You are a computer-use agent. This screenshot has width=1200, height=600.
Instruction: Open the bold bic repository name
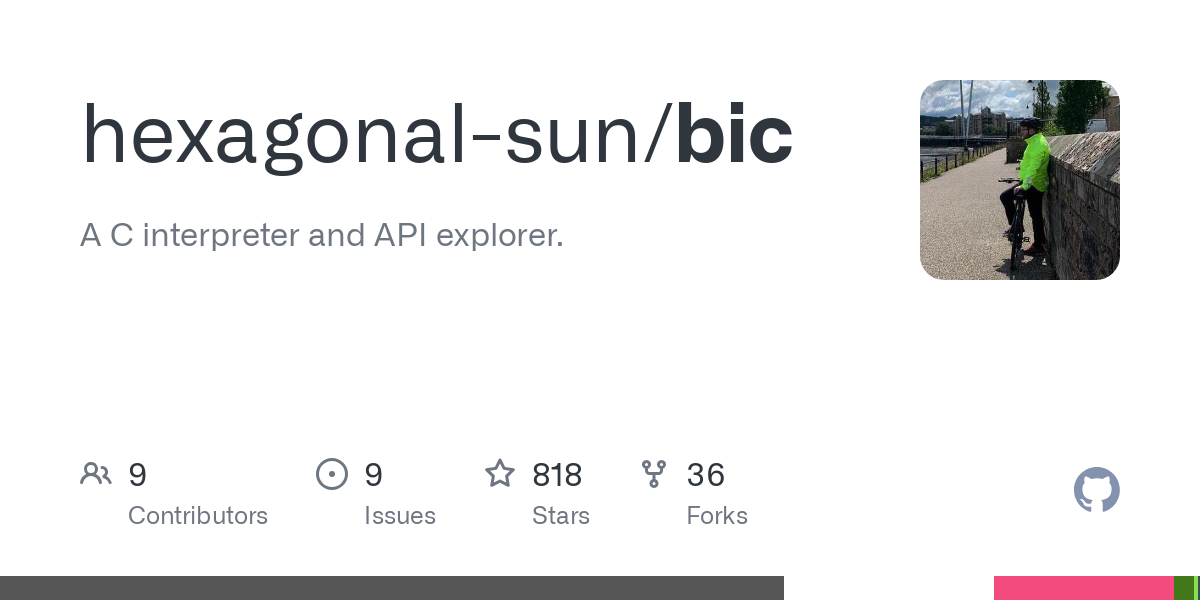click(734, 135)
